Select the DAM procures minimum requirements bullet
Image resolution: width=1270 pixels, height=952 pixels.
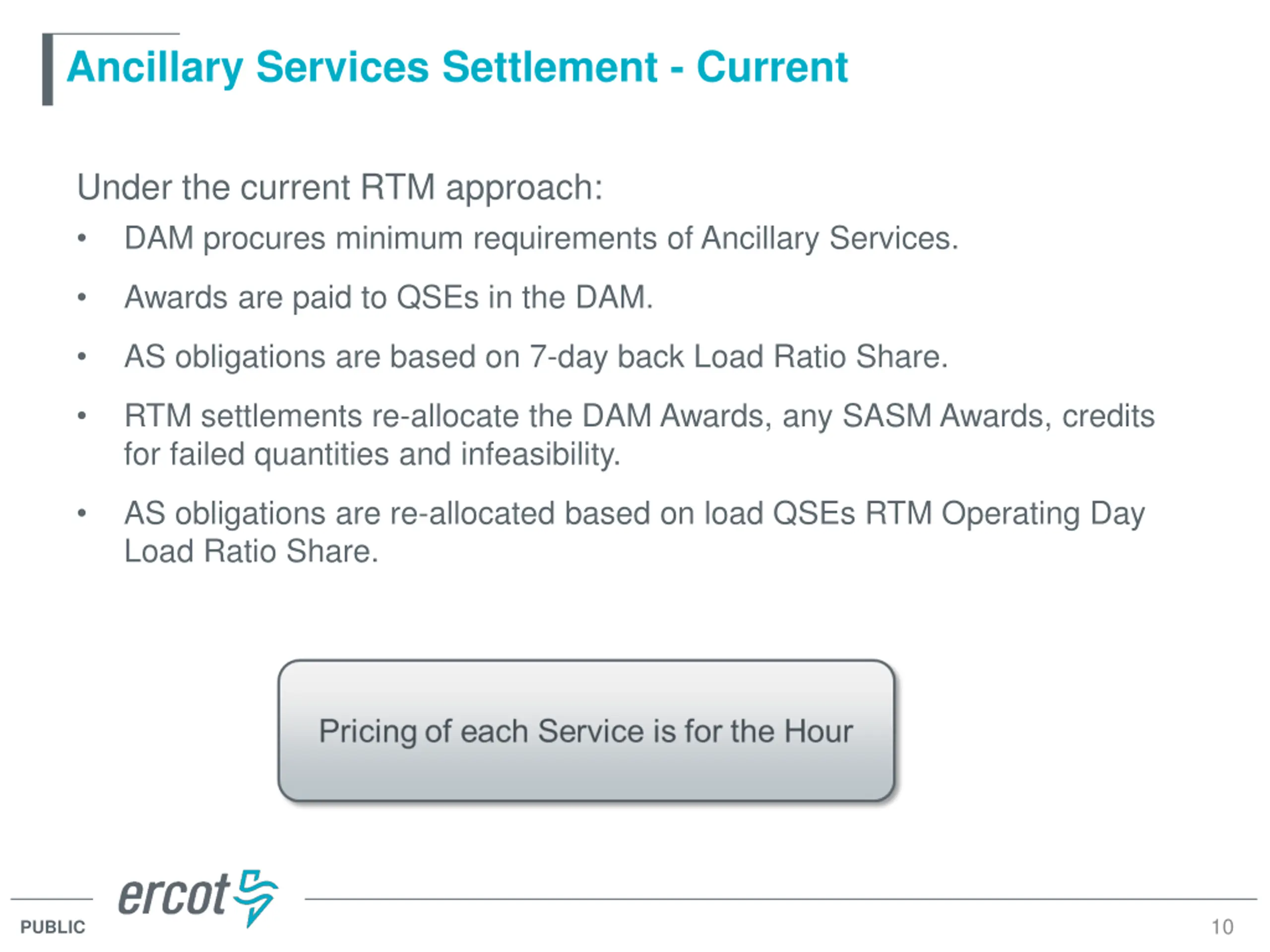541,238
